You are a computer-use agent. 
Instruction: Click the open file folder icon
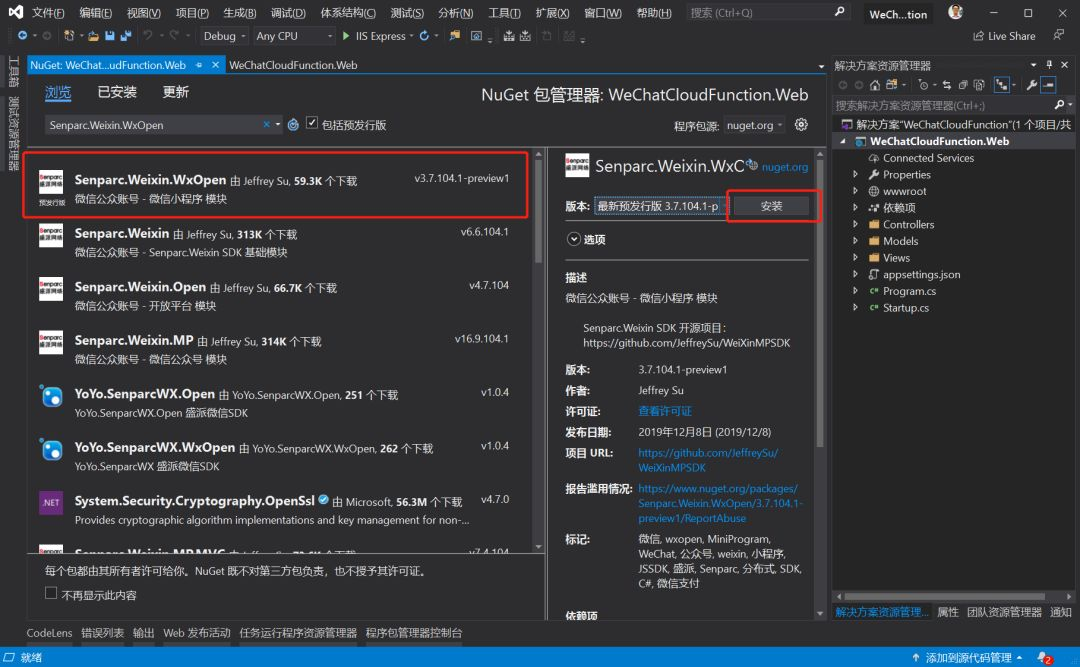pos(93,36)
